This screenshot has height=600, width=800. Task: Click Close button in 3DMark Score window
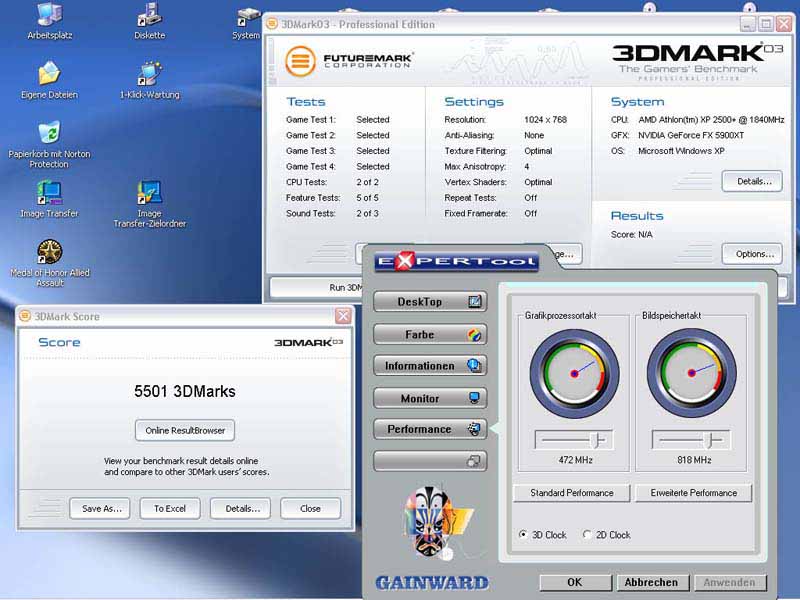click(310, 509)
